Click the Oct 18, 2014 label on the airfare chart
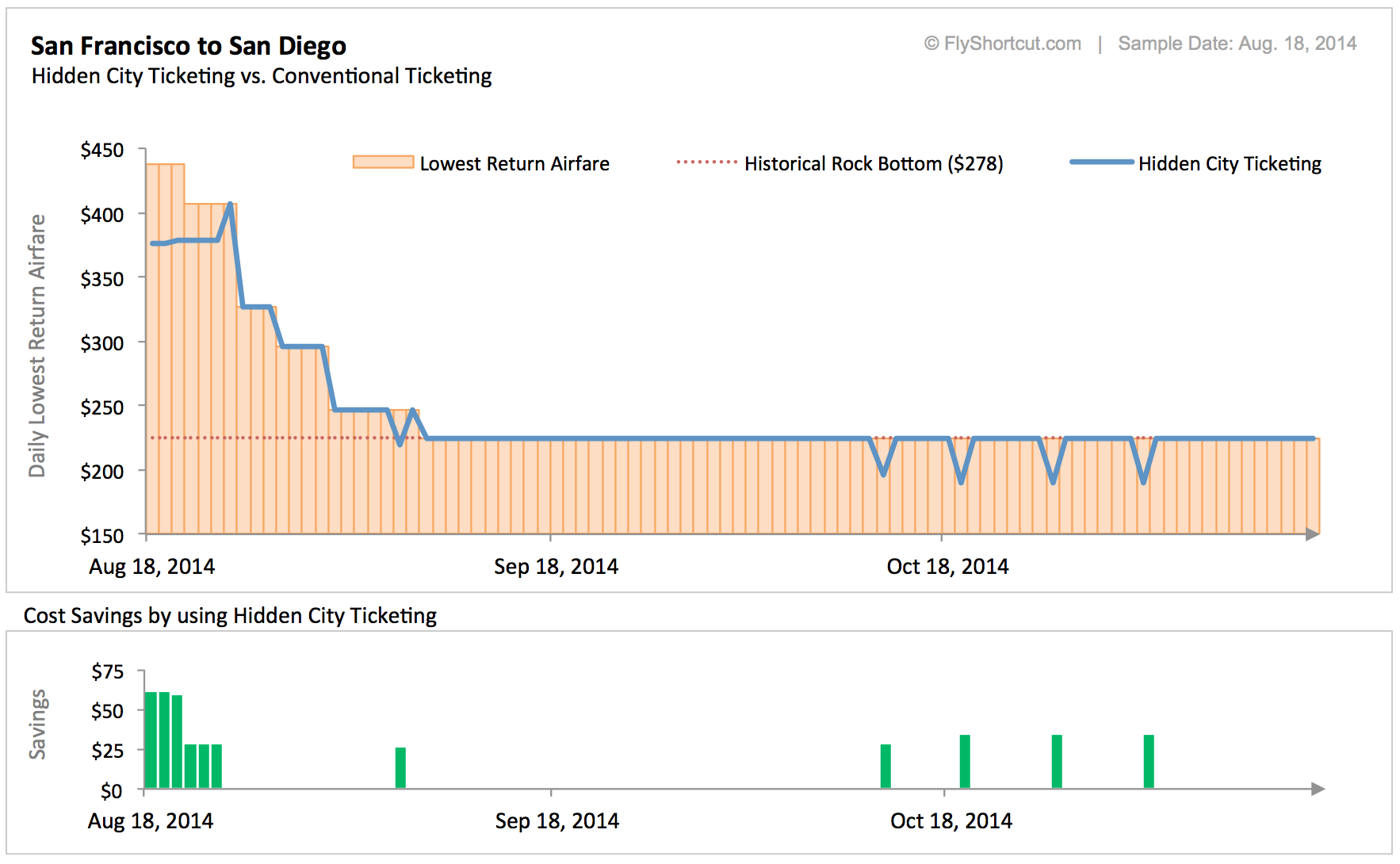The width and height of the screenshot is (1400, 864). pyautogui.click(x=947, y=567)
